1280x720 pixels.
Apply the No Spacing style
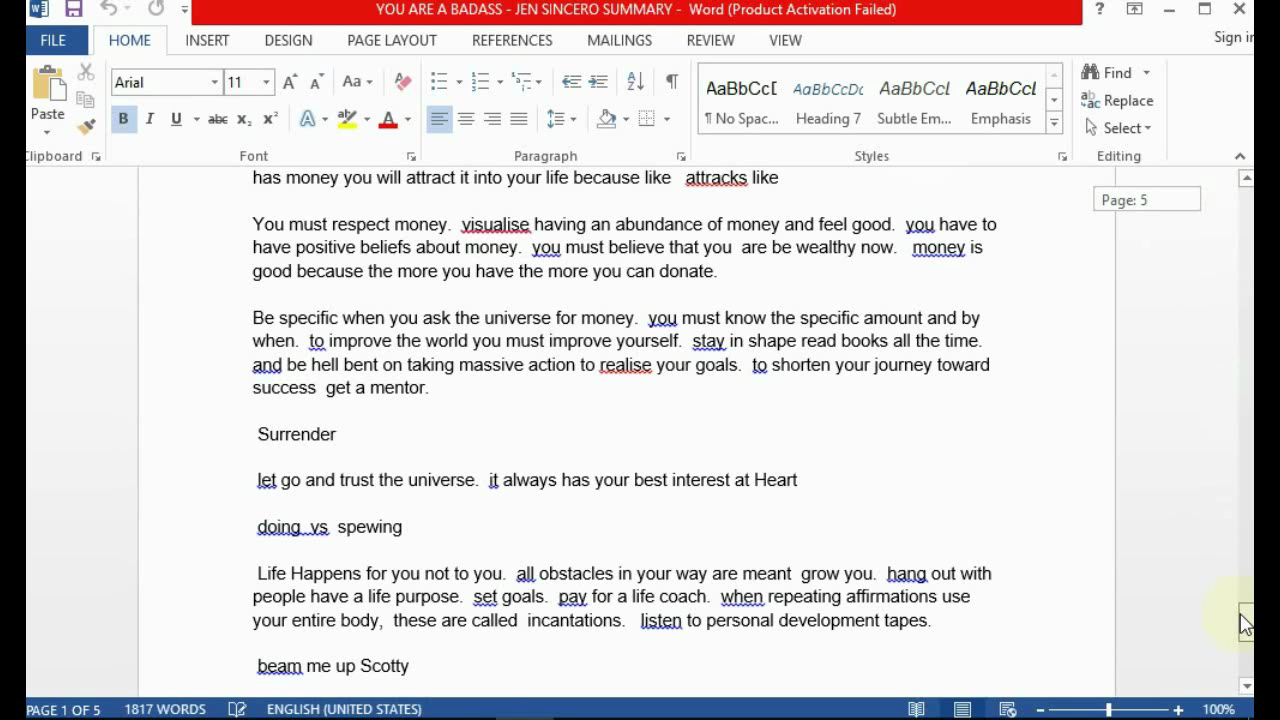pyautogui.click(x=741, y=102)
